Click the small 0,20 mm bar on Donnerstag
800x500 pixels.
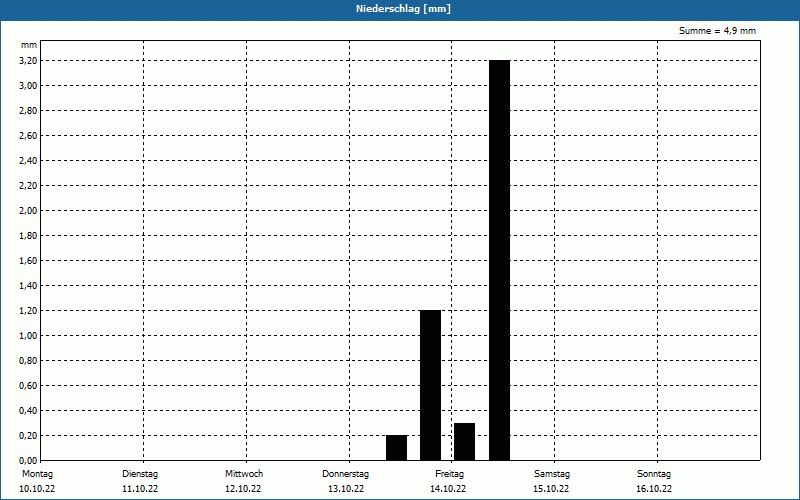tap(396, 447)
